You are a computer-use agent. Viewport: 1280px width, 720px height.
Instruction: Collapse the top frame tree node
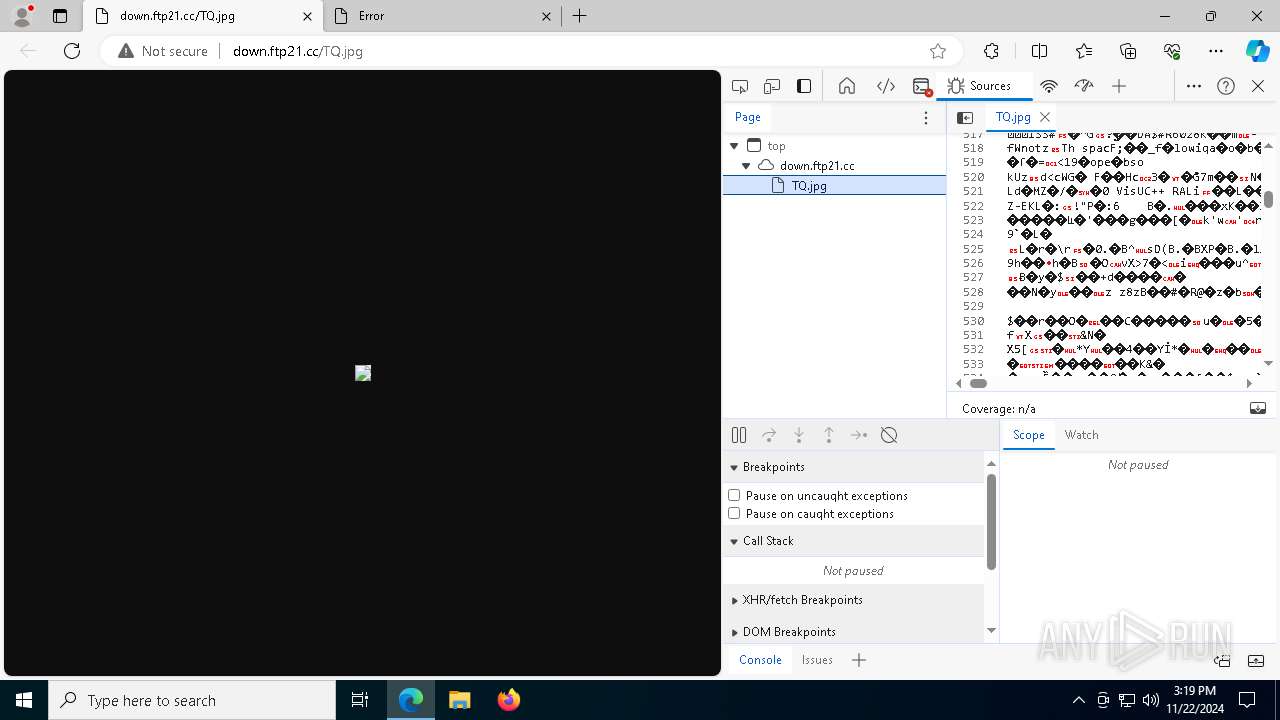coord(734,146)
